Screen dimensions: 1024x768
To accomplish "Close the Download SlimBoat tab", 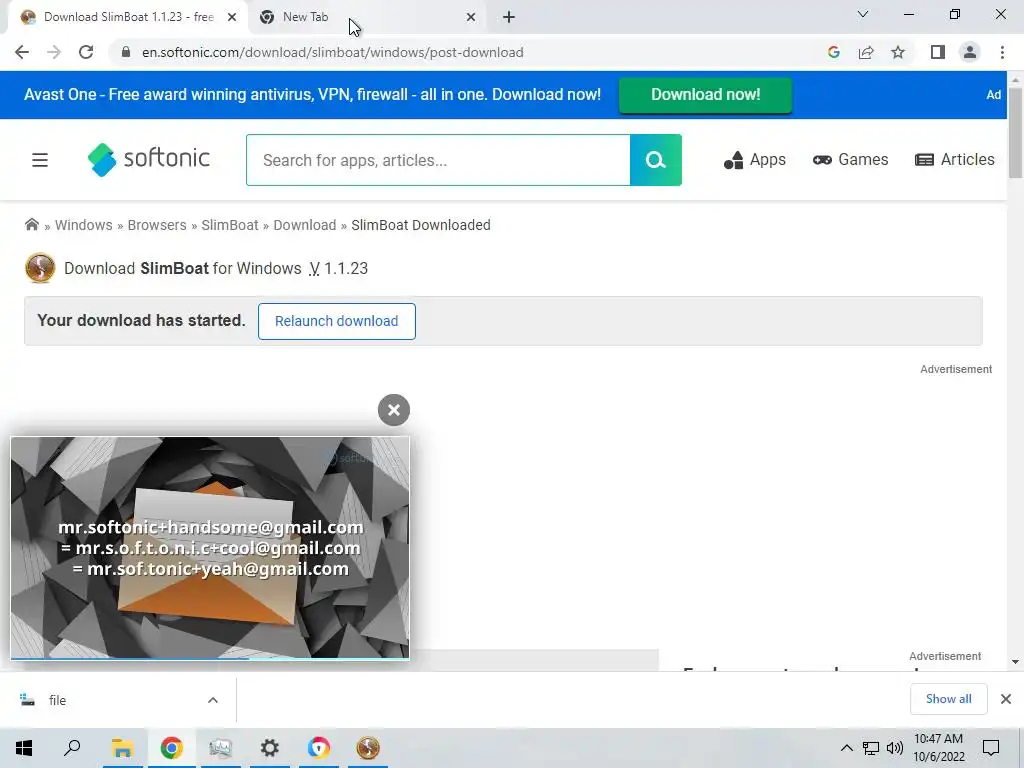I will (232, 17).
